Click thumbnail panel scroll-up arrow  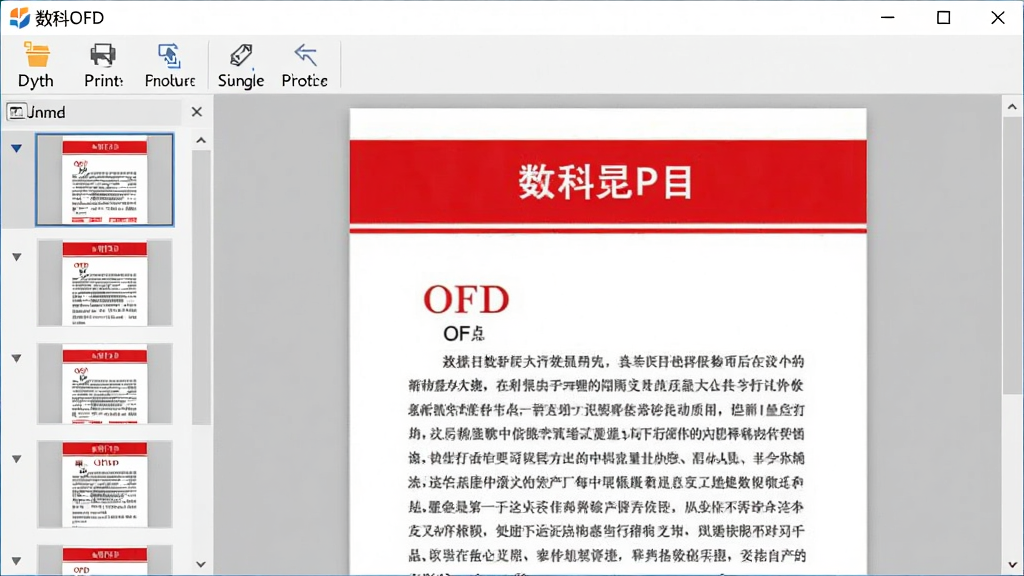tap(201, 140)
